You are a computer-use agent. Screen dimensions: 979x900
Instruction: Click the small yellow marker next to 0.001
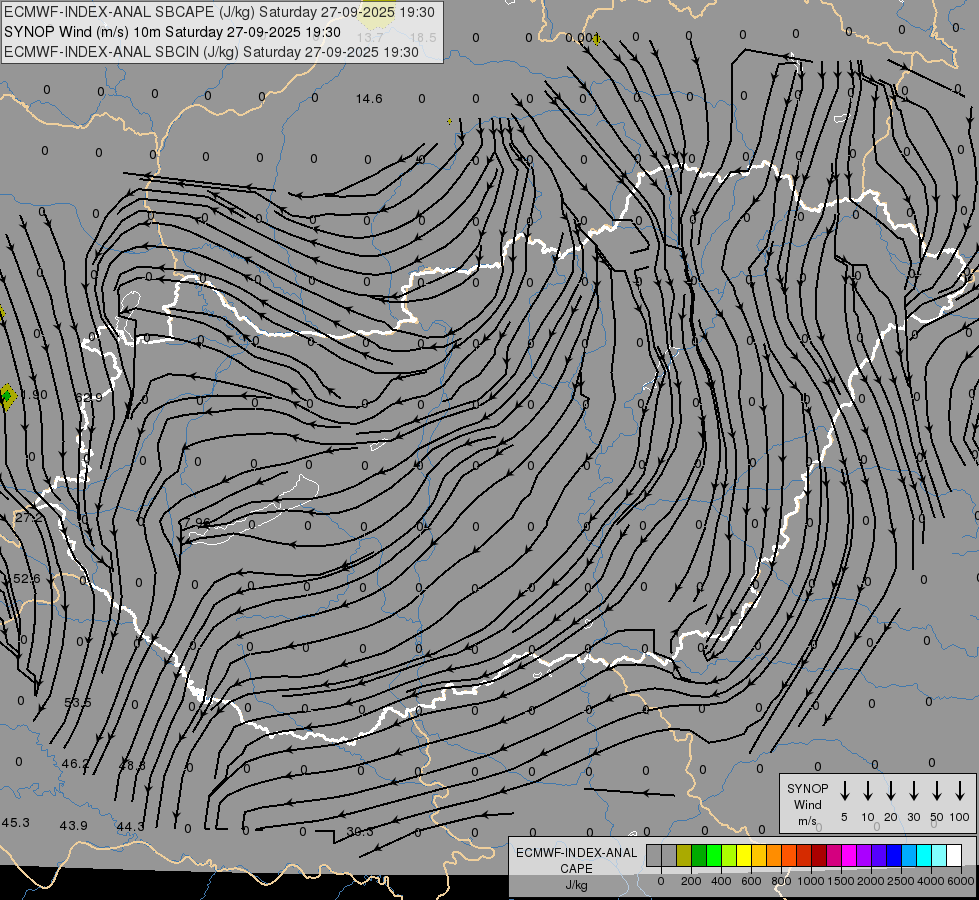point(597,40)
